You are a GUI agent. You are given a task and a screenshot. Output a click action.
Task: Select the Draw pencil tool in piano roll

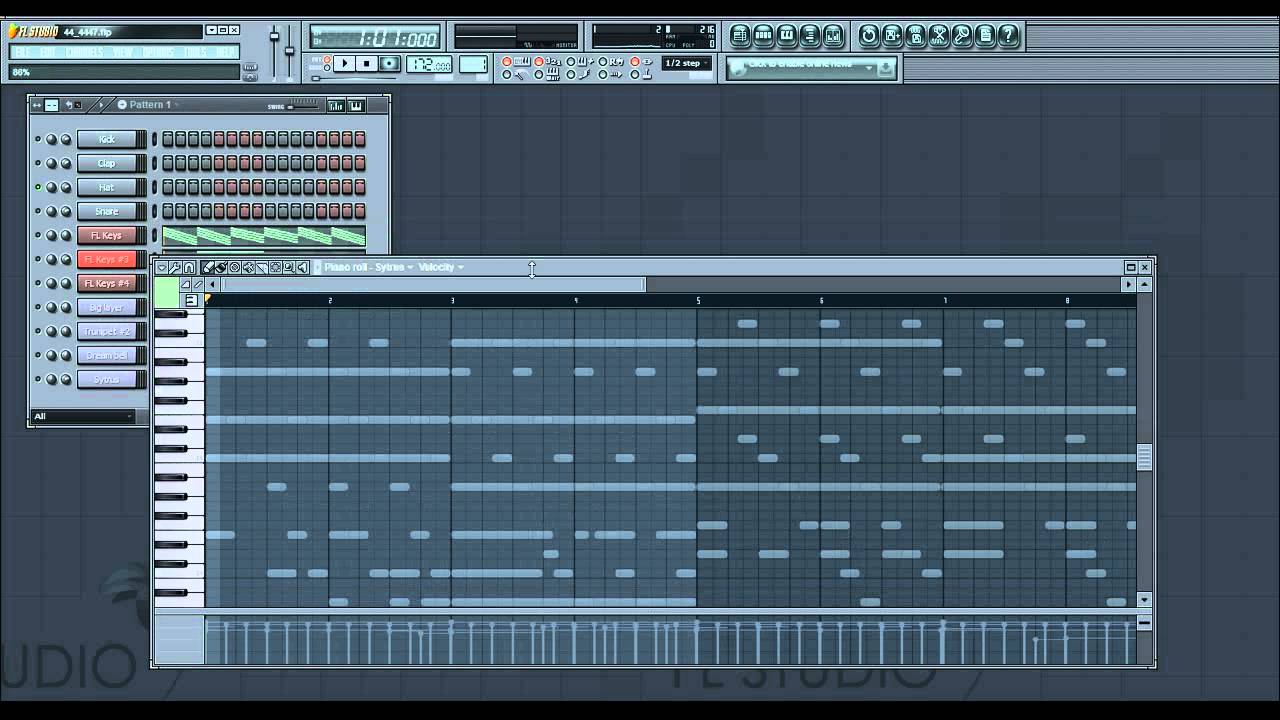point(207,267)
